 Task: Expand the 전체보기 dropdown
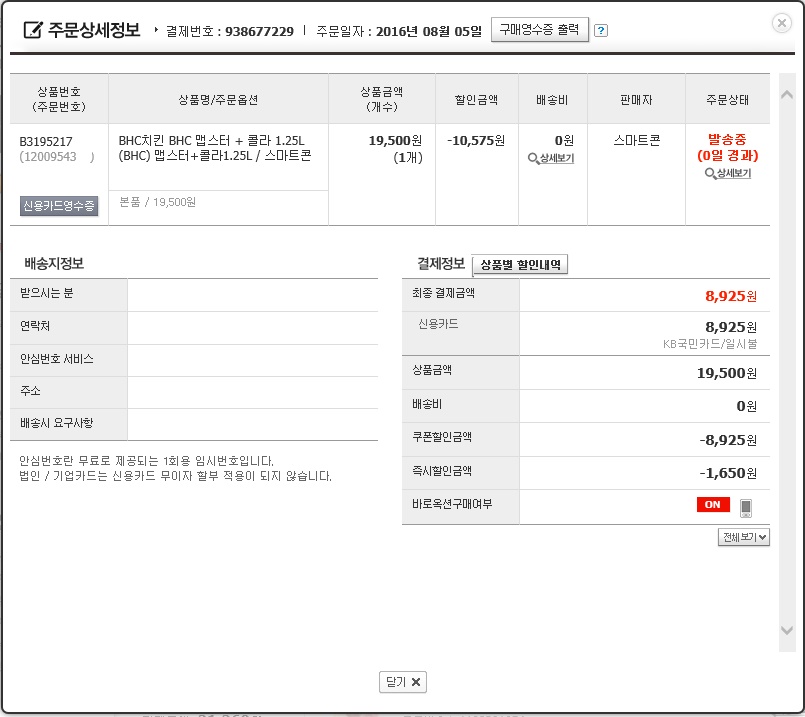point(743,537)
